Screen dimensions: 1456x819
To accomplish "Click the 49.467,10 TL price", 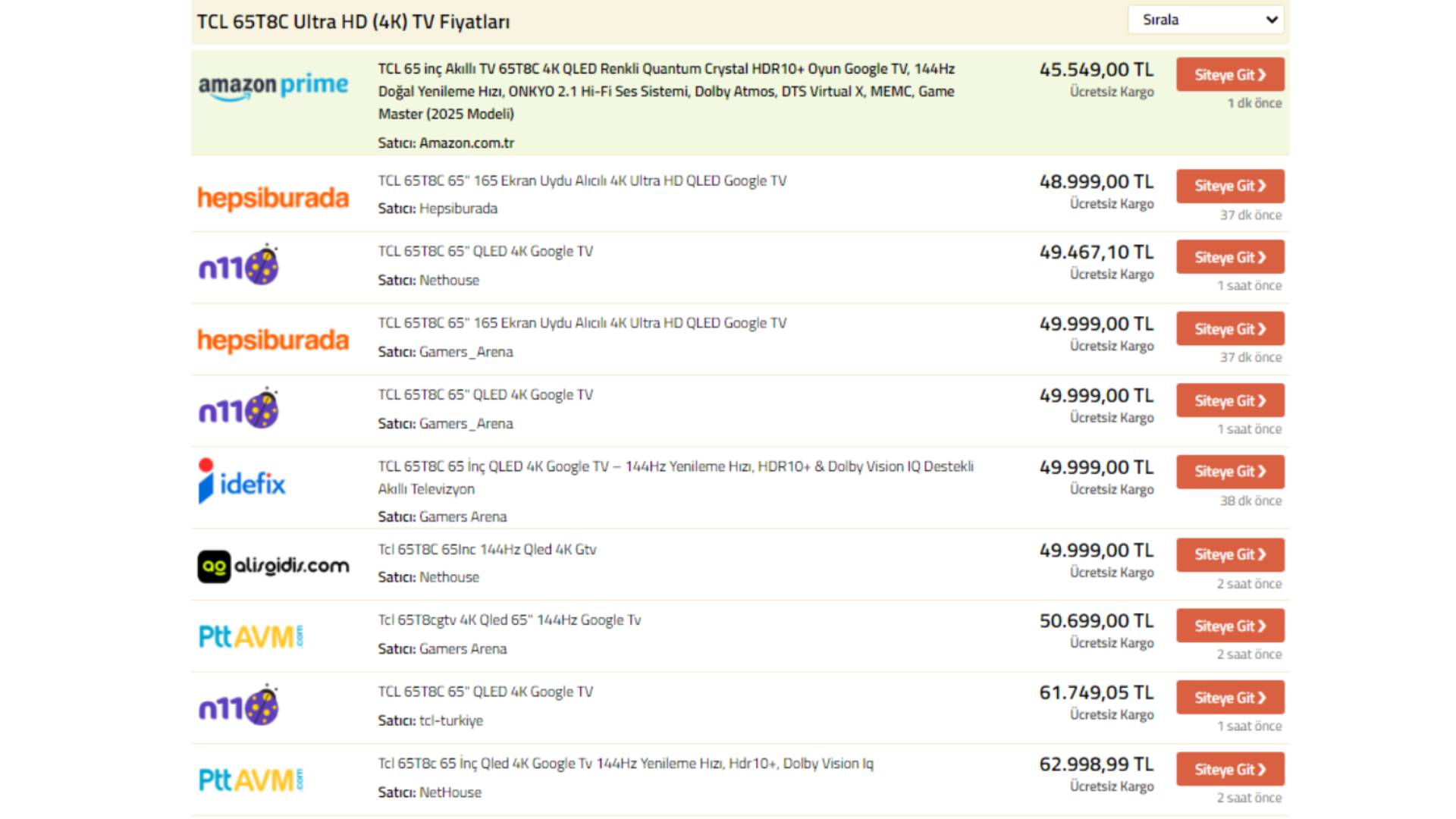I will (x=1096, y=253).
